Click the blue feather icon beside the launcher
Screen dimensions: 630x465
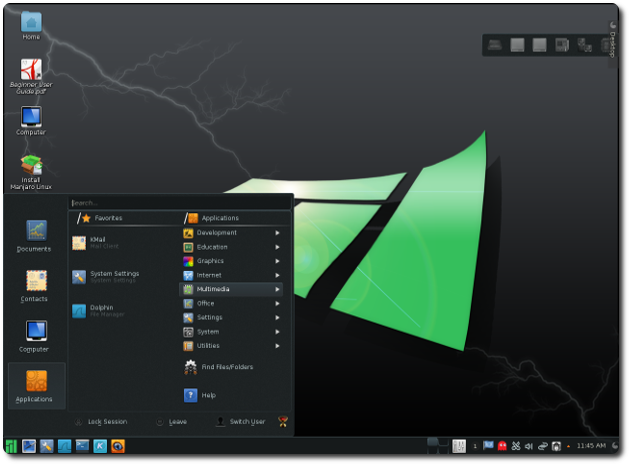click(29, 446)
